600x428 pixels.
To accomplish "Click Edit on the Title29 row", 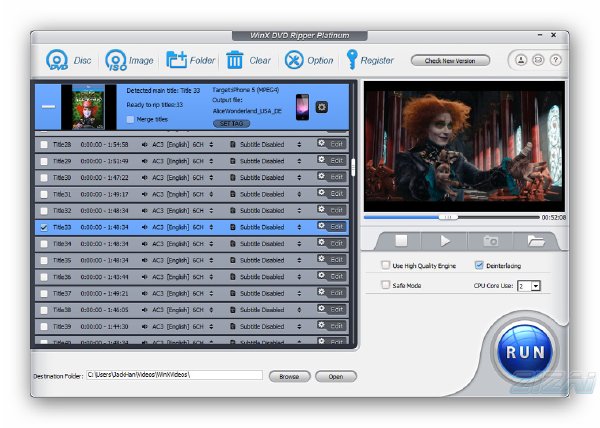I will (x=337, y=161).
